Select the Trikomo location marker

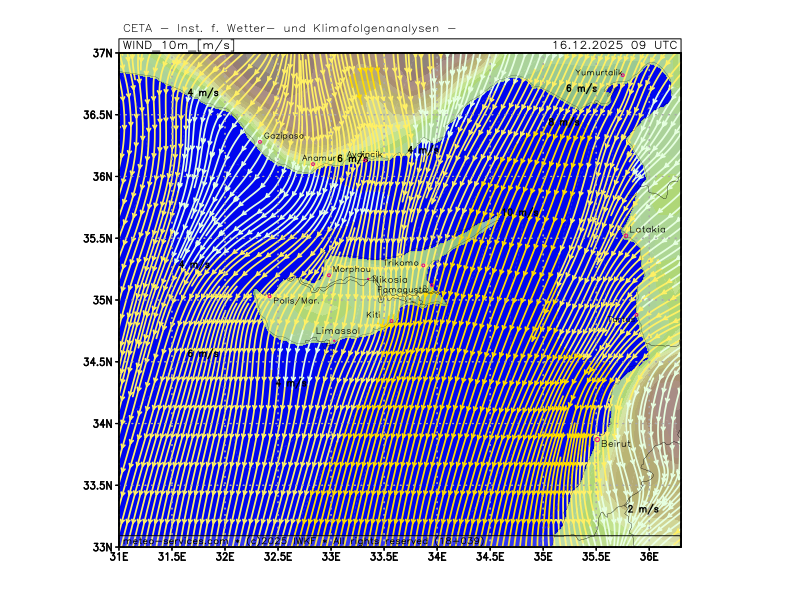click(x=423, y=265)
